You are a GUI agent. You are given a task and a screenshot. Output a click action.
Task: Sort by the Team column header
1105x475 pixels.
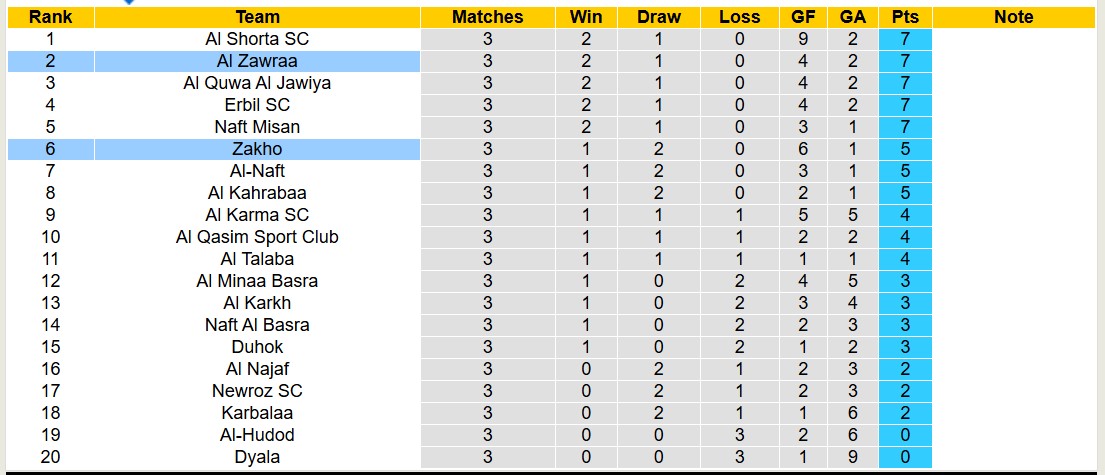[257, 17]
